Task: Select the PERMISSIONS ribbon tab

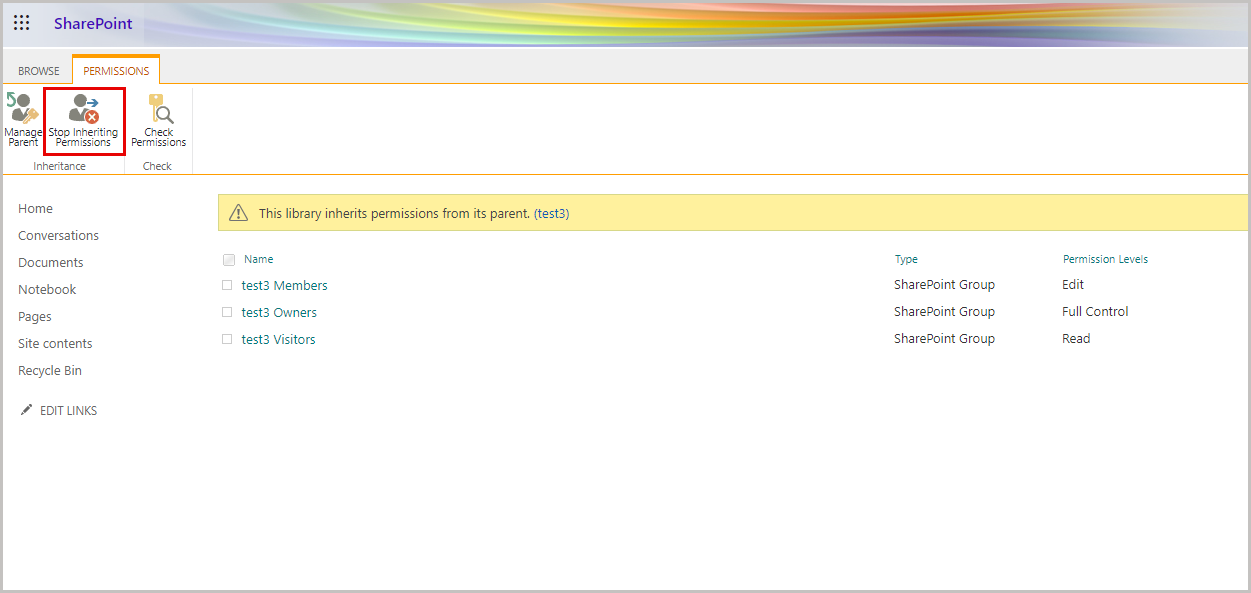Action: [x=116, y=71]
